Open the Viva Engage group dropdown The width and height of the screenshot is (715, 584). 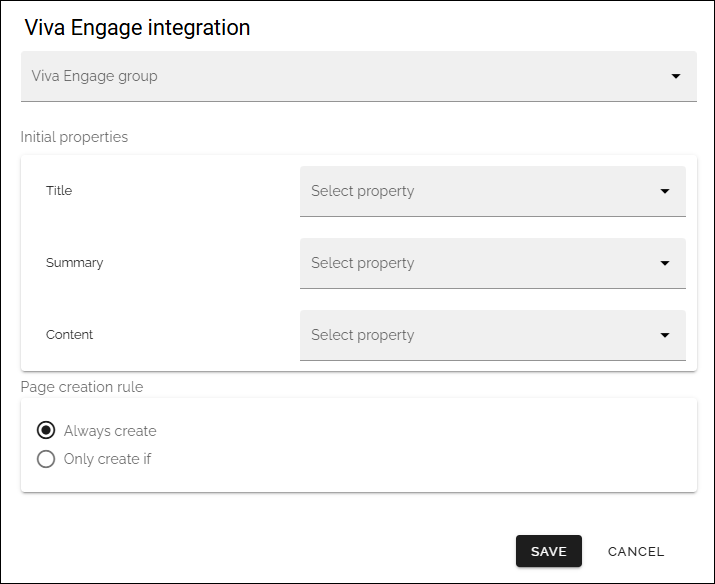click(x=358, y=76)
